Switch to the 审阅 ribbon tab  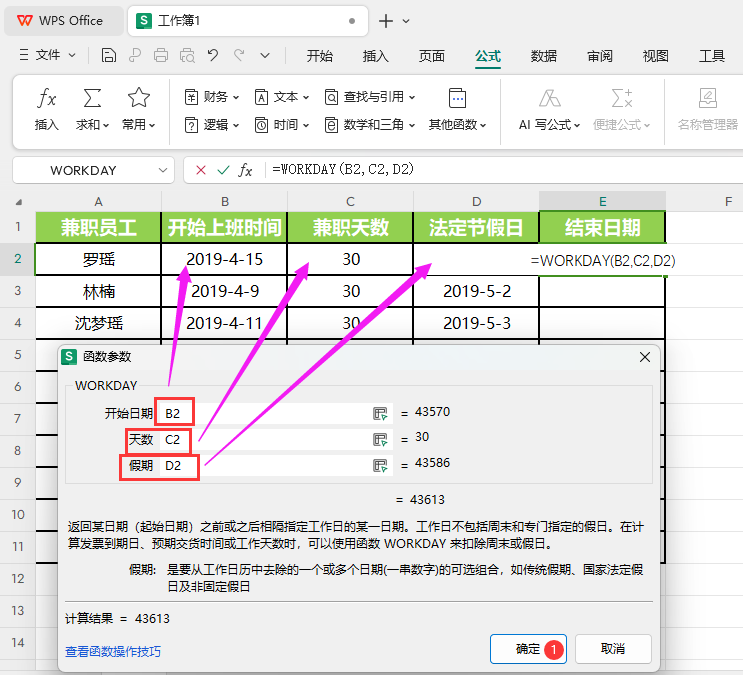click(600, 56)
